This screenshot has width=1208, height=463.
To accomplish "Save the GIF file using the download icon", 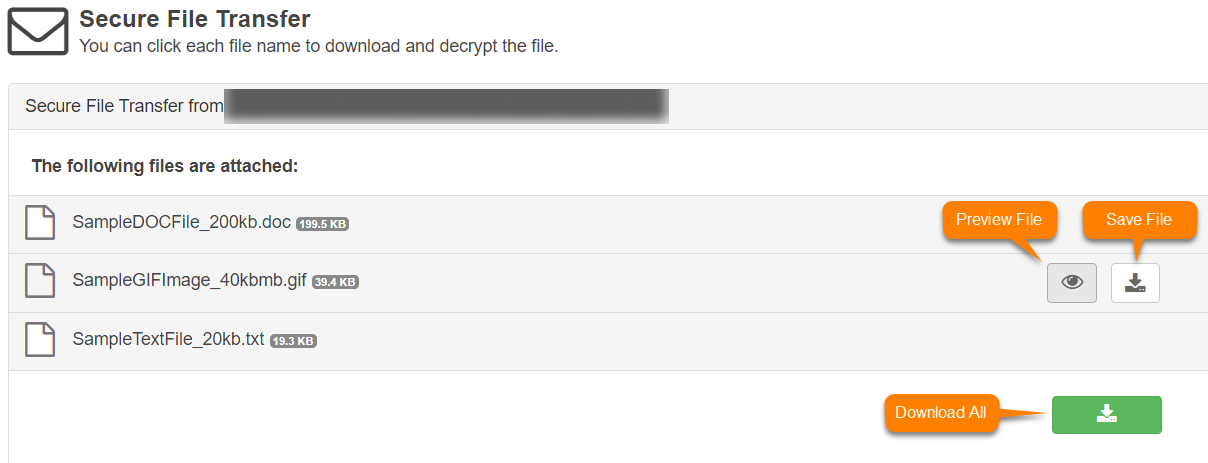I will pos(1135,283).
